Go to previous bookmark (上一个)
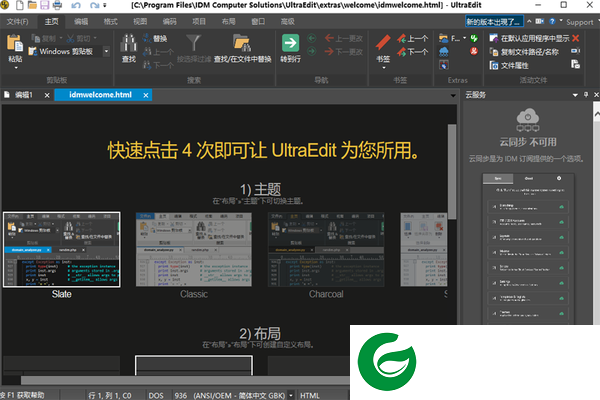Viewport: 600px width, 400px height. point(412,38)
